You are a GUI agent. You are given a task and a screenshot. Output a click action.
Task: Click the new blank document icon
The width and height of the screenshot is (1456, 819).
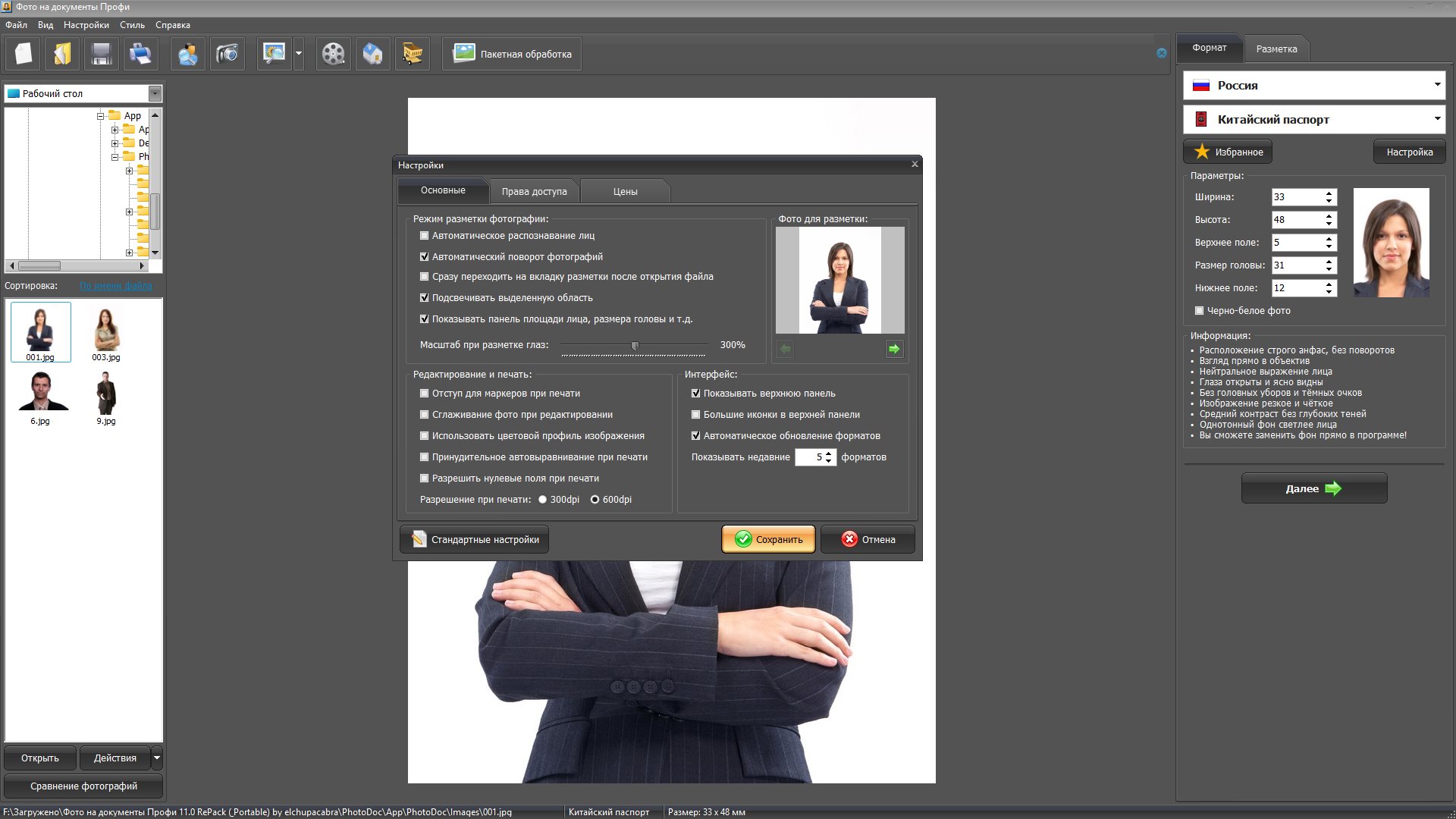[24, 54]
